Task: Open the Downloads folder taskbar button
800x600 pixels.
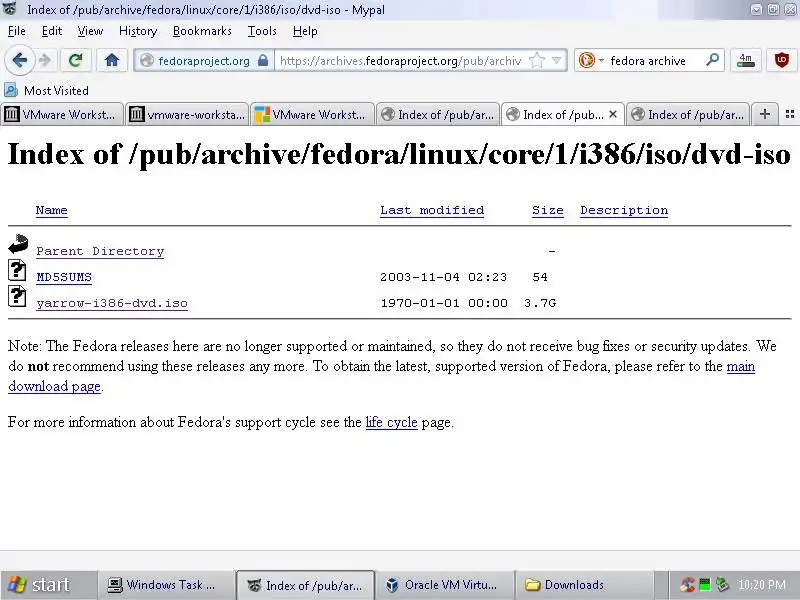Action: 584,585
